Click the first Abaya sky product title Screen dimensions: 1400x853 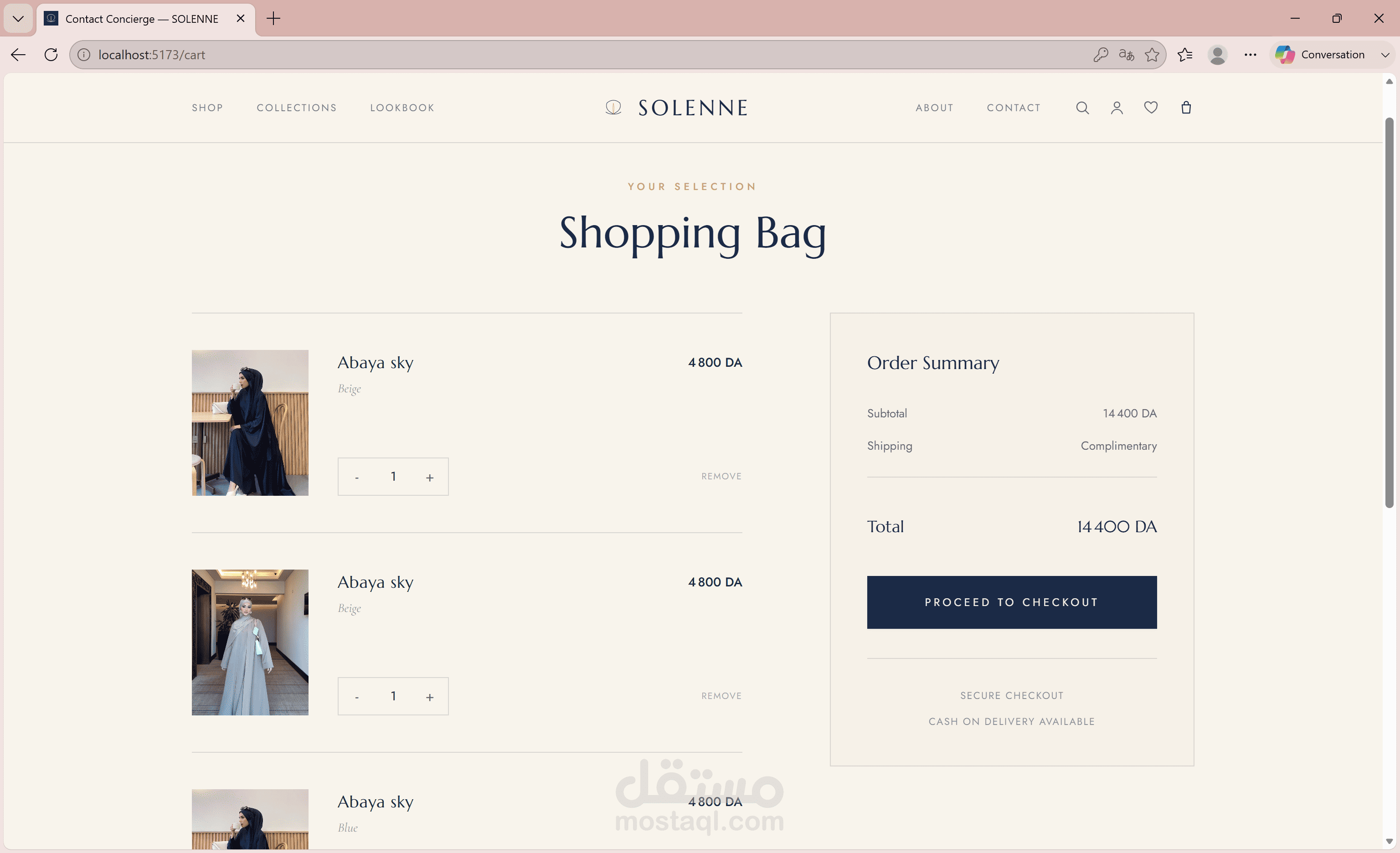(376, 362)
